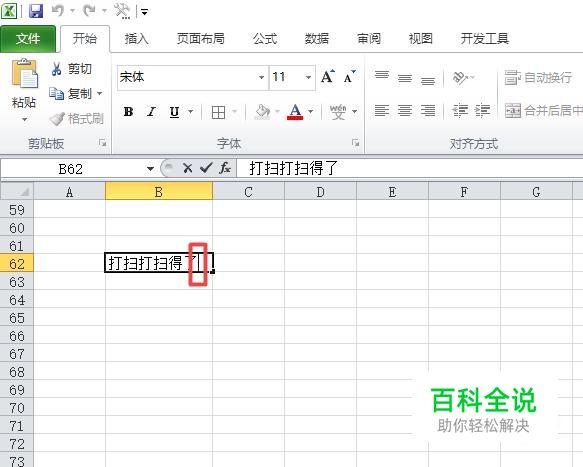The width and height of the screenshot is (583, 467).
Task: Click the B62 name box
Action: point(71,169)
